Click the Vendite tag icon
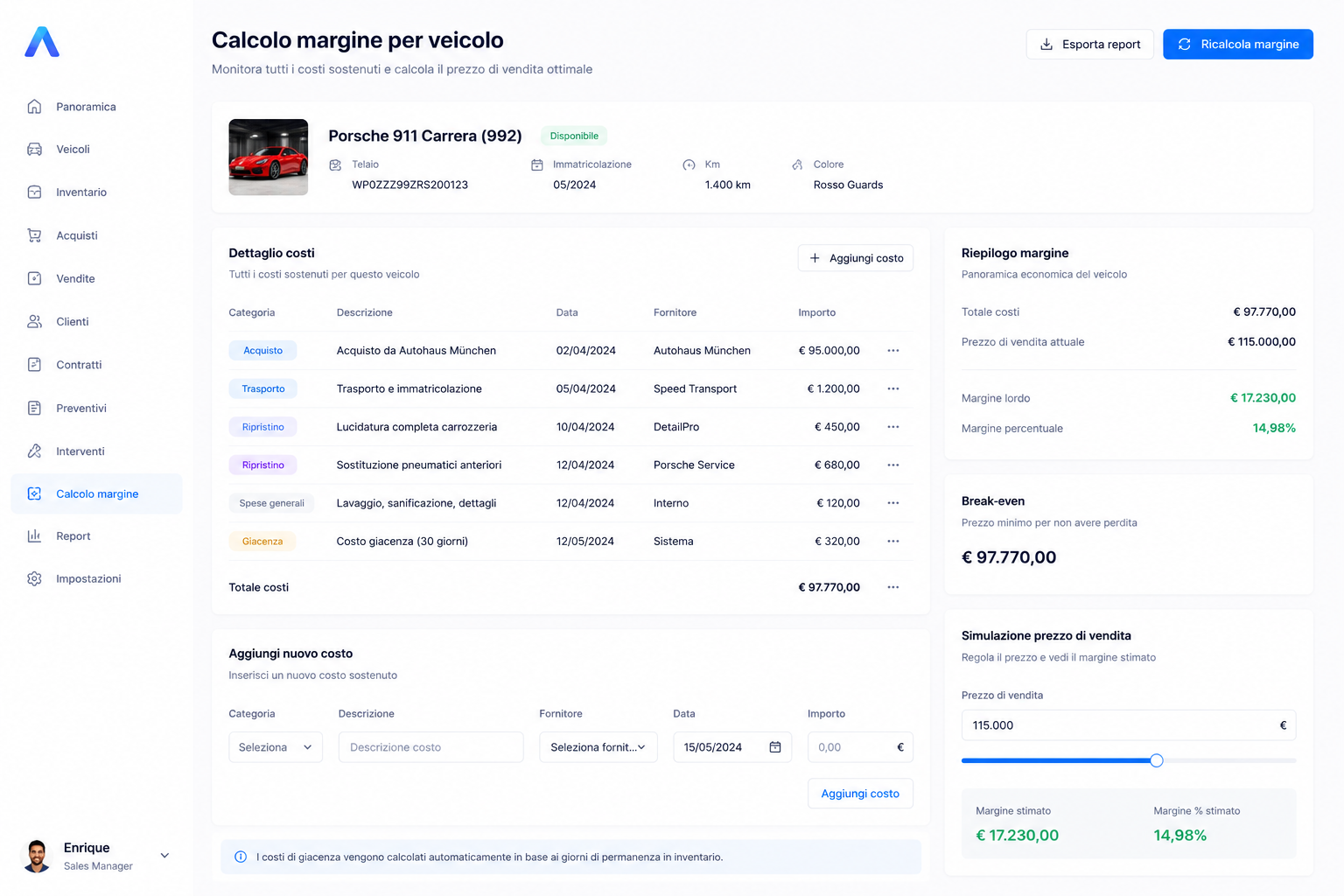 pos(34,278)
